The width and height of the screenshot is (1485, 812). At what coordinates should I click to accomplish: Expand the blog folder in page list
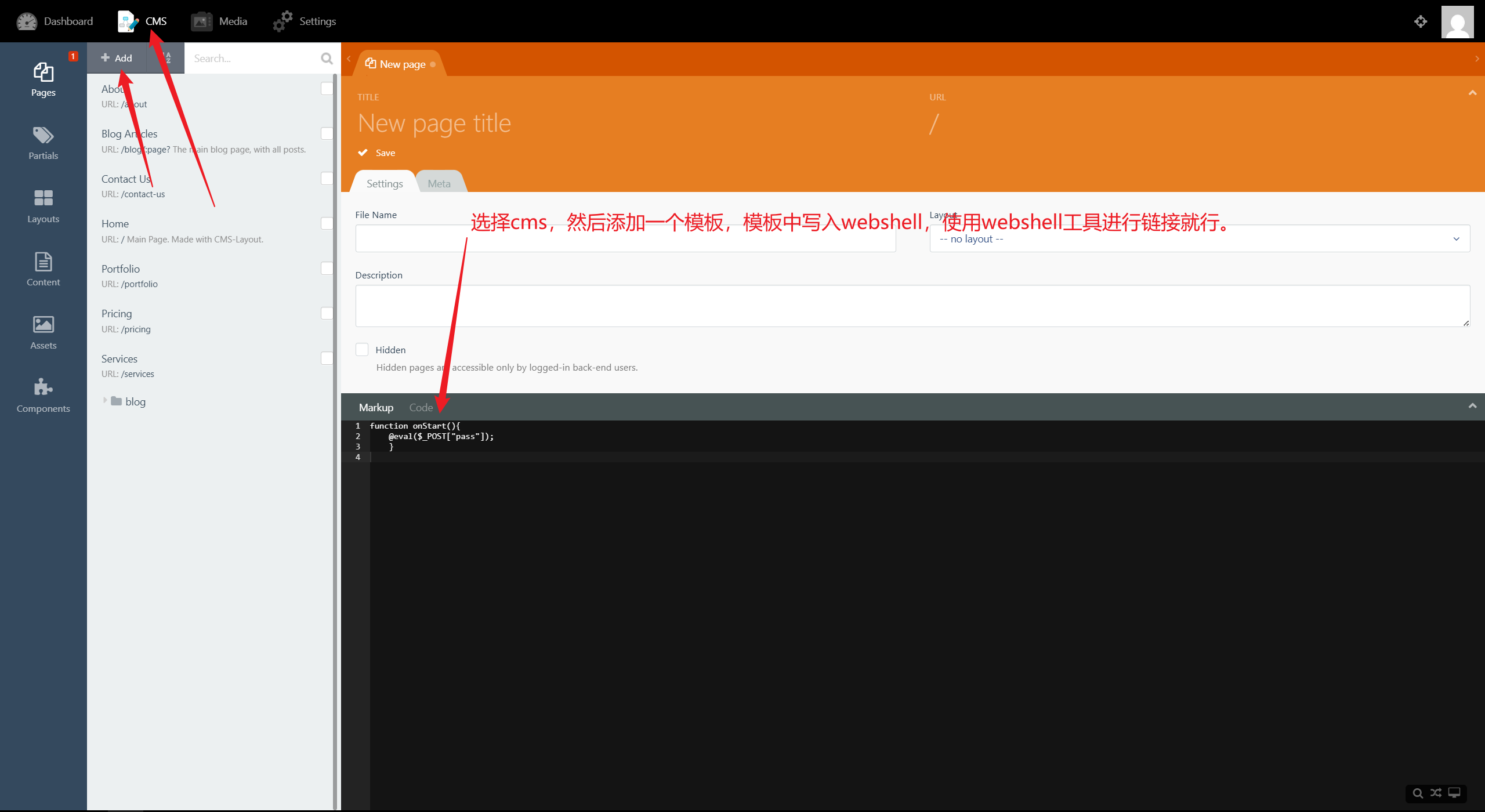[x=105, y=401]
